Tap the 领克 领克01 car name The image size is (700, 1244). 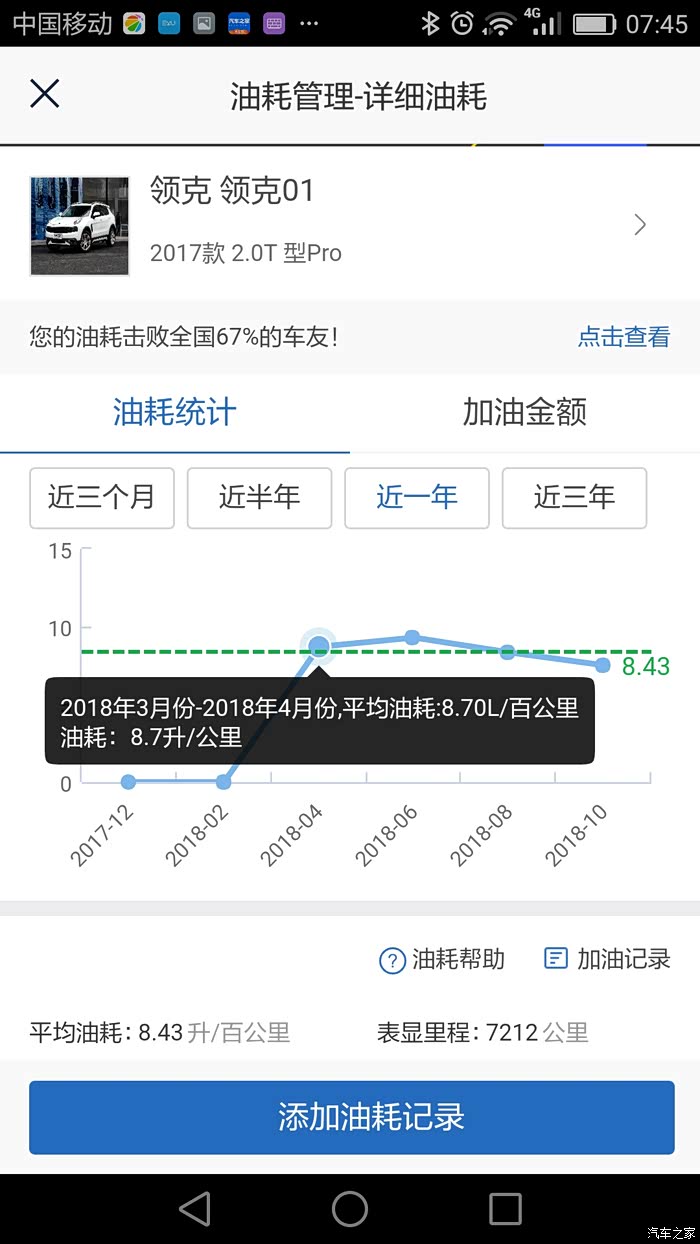pos(232,190)
